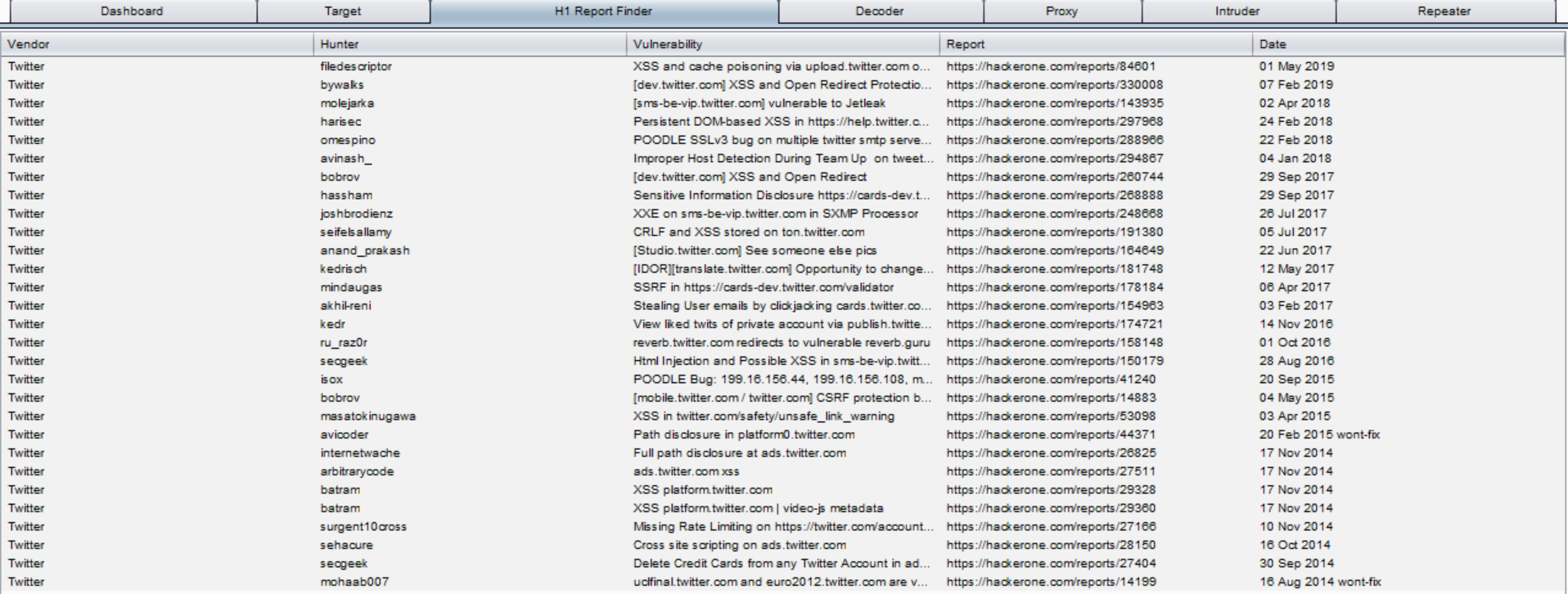Select 'Path disclosure in platform0' vulnerability cell
This screenshot has height=594, width=1568.
pos(783,434)
